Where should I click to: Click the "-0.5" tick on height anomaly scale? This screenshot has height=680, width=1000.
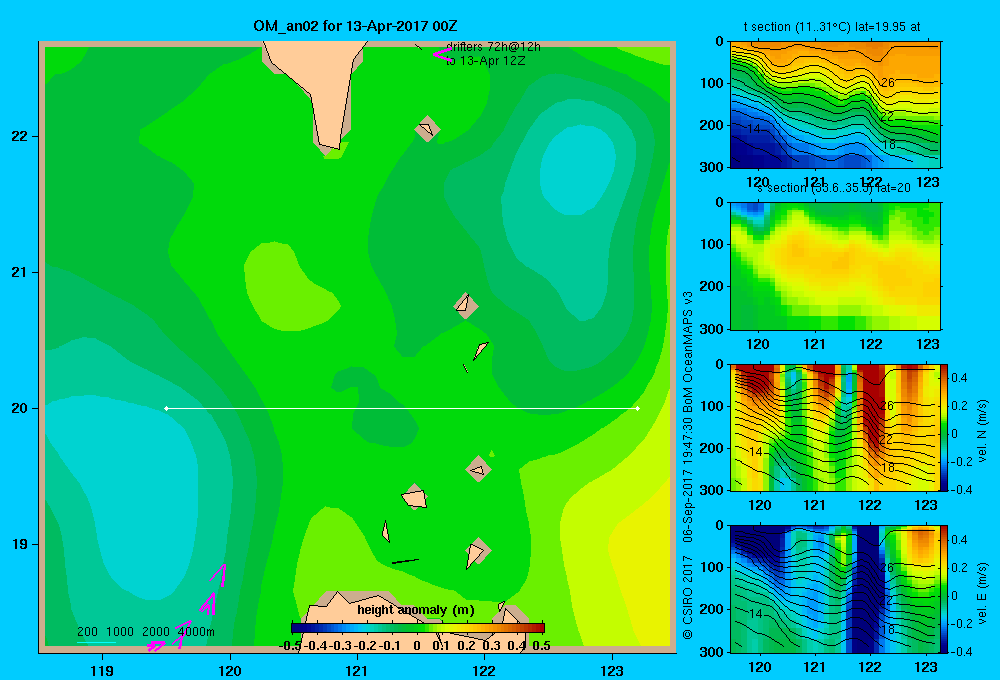tap(290, 646)
